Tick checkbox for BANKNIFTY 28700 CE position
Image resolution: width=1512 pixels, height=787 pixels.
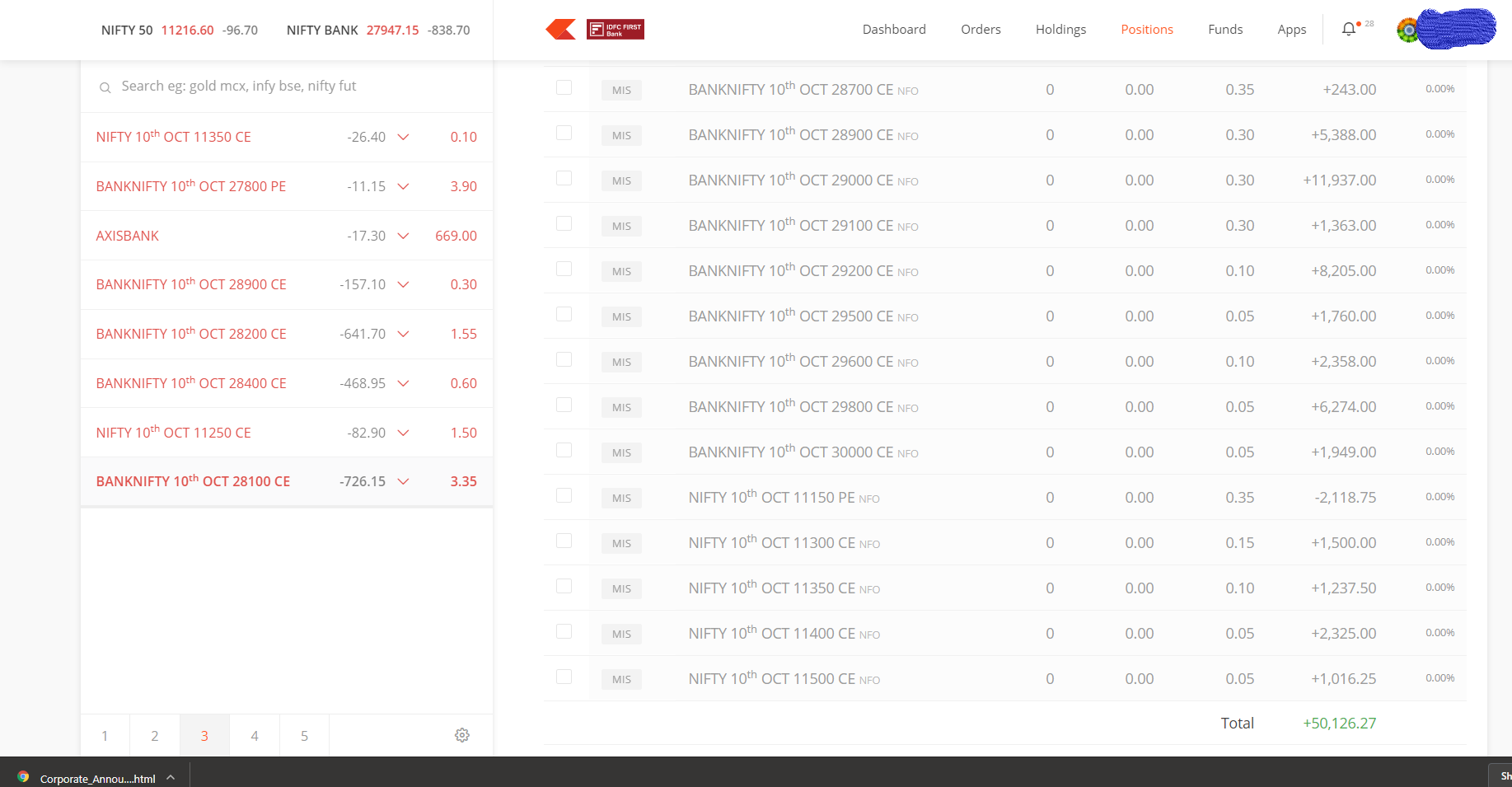[x=564, y=87]
